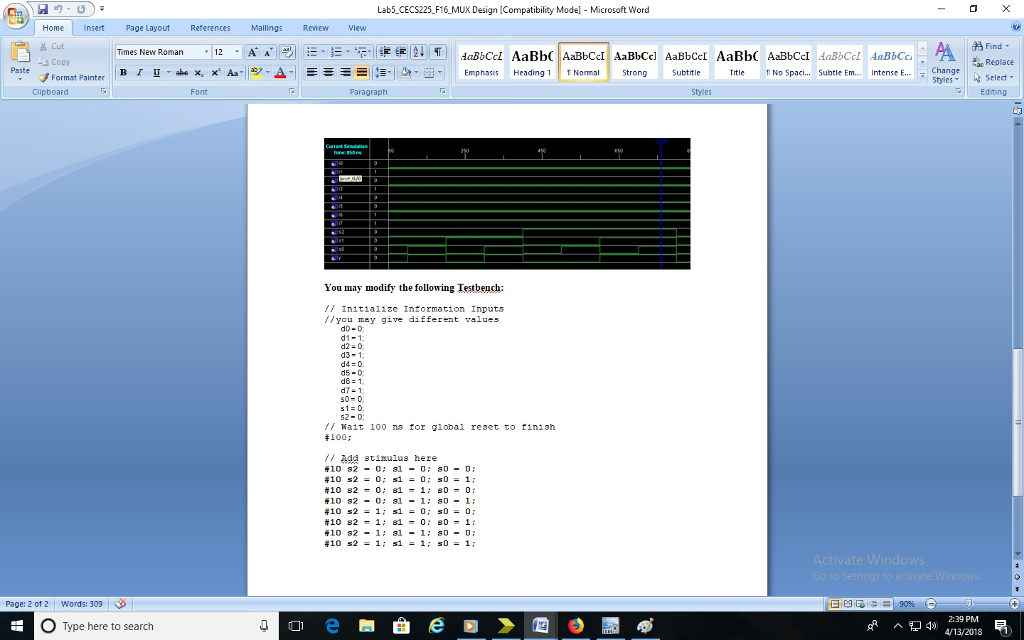Toggle Show/Hide paragraph marks

click(x=438, y=52)
